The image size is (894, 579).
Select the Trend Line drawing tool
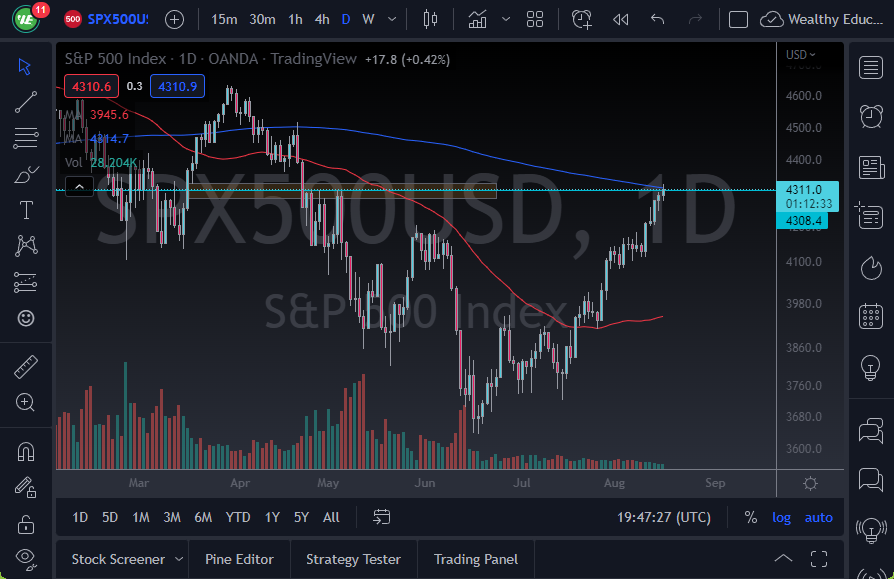pyautogui.click(x=25, y=102)
